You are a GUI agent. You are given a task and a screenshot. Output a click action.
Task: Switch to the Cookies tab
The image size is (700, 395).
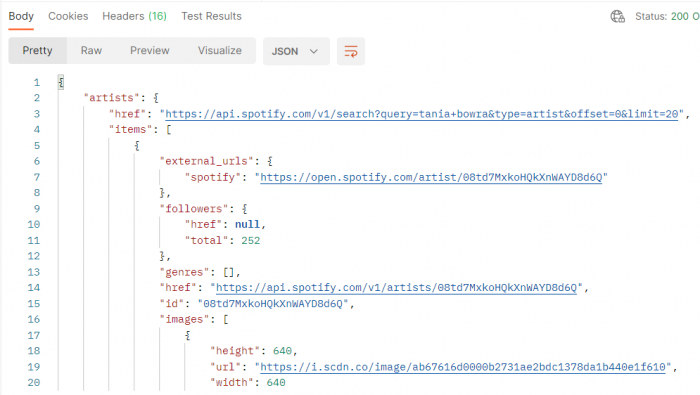pyautogui.click(x=68, y=16)
